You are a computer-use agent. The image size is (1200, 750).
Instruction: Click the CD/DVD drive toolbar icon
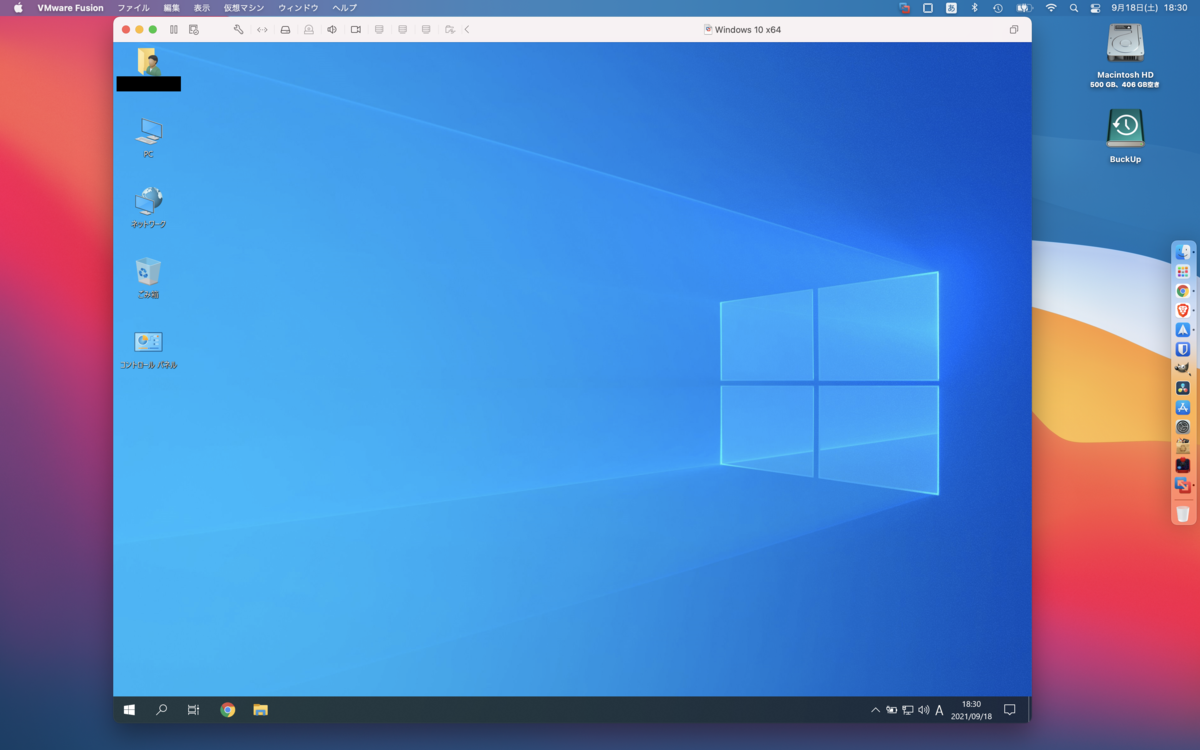point(308,30)
